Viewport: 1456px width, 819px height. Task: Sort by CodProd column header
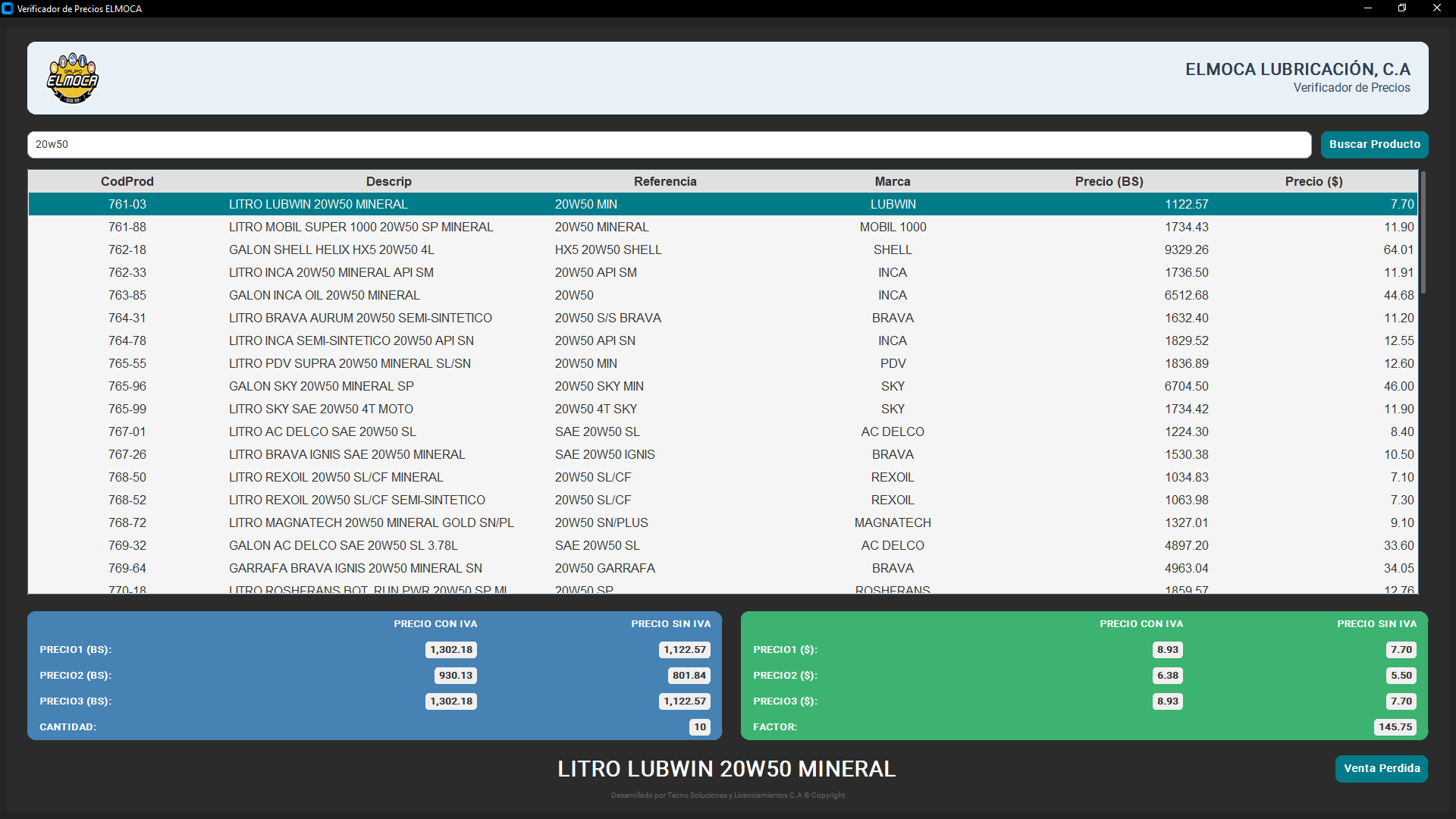click(x=127, y=181)
